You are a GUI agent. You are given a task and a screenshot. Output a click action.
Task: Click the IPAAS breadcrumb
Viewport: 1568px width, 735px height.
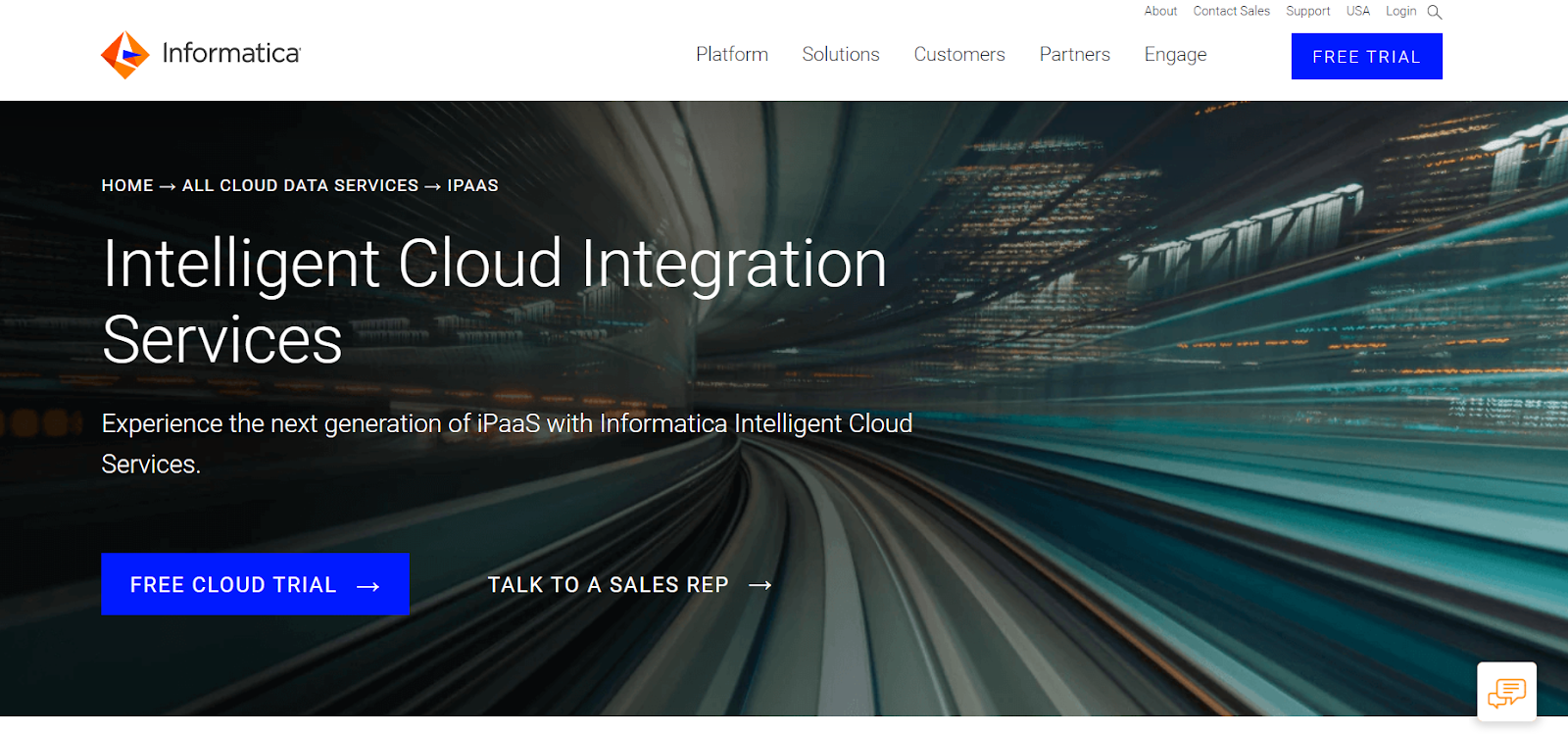point(472,185)
